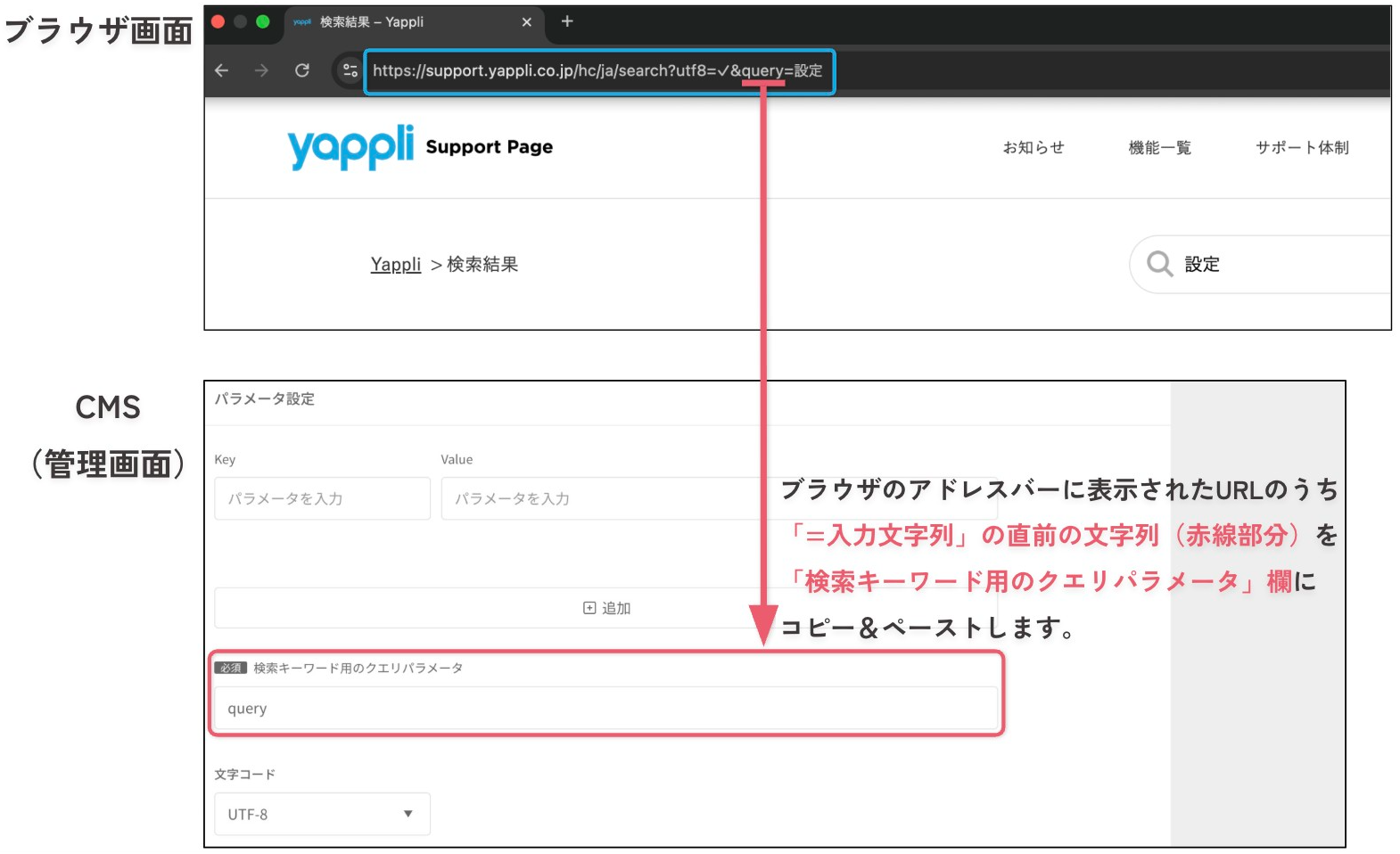Follow the Yappli breadcrumb link

(x=396, y=265)
